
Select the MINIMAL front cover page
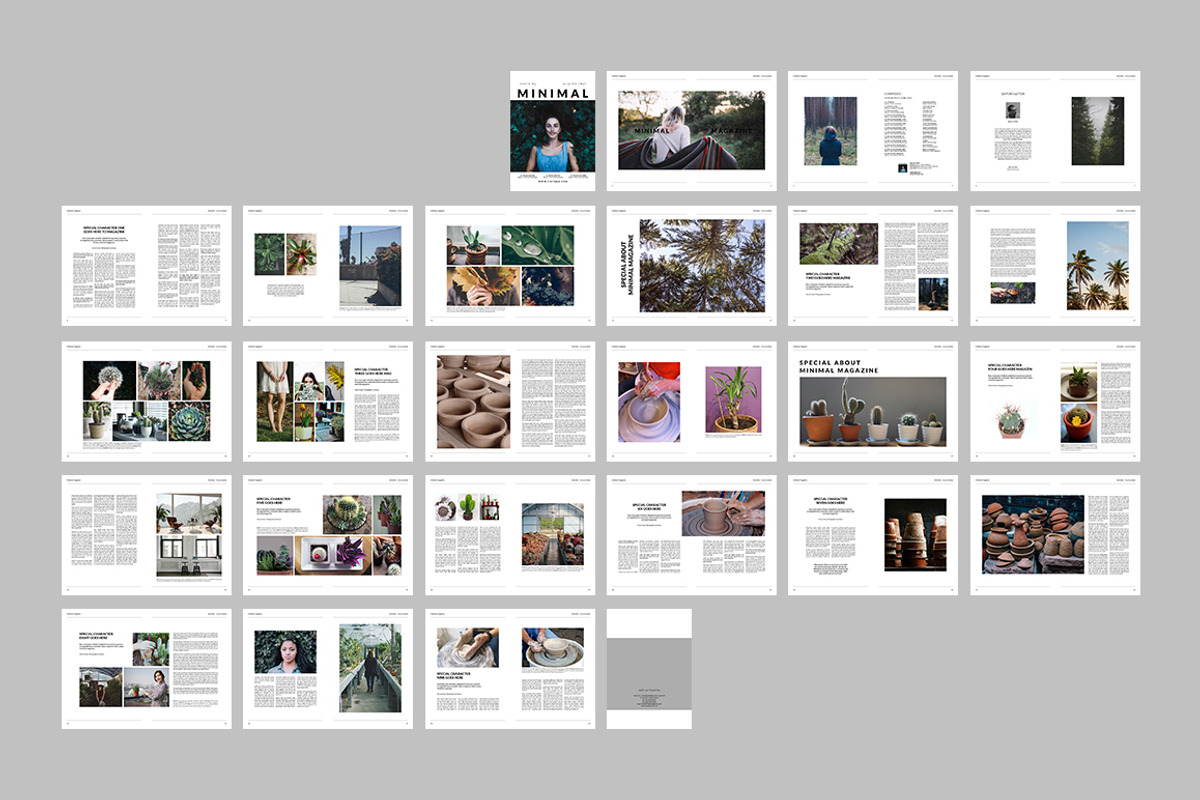[x=552, y=130]
